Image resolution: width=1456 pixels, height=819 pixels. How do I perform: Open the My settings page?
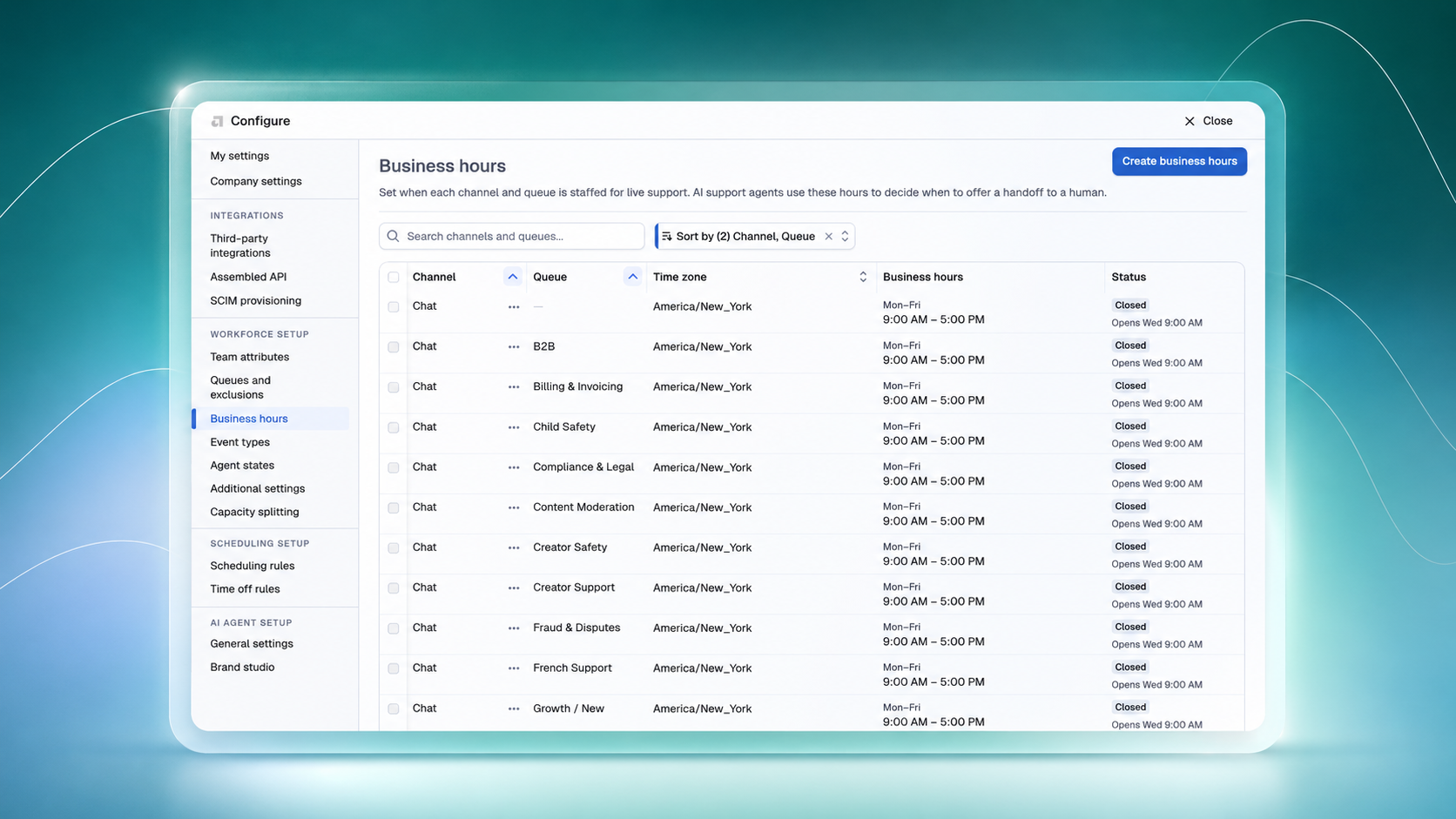click(x=239, y=156)
